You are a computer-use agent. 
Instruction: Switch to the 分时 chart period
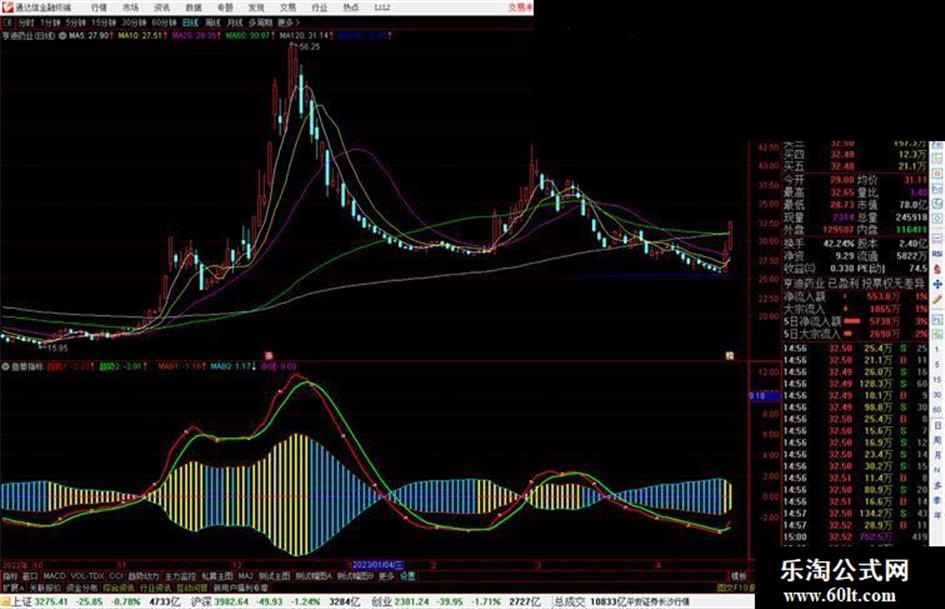[x=25, y=22]
